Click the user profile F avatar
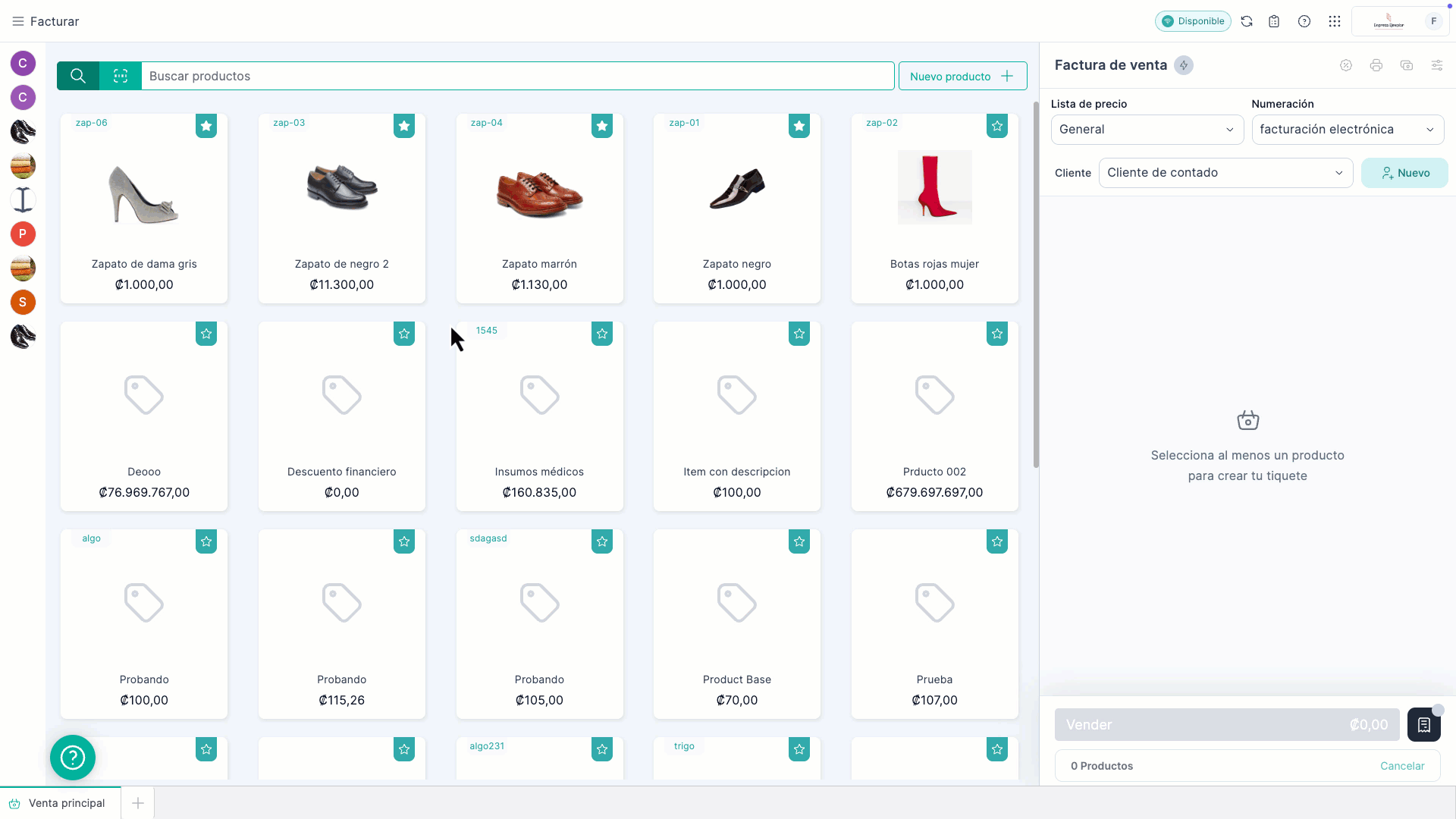The height and width of the screenshot is (819, 1456). [x=1434, y=21]
